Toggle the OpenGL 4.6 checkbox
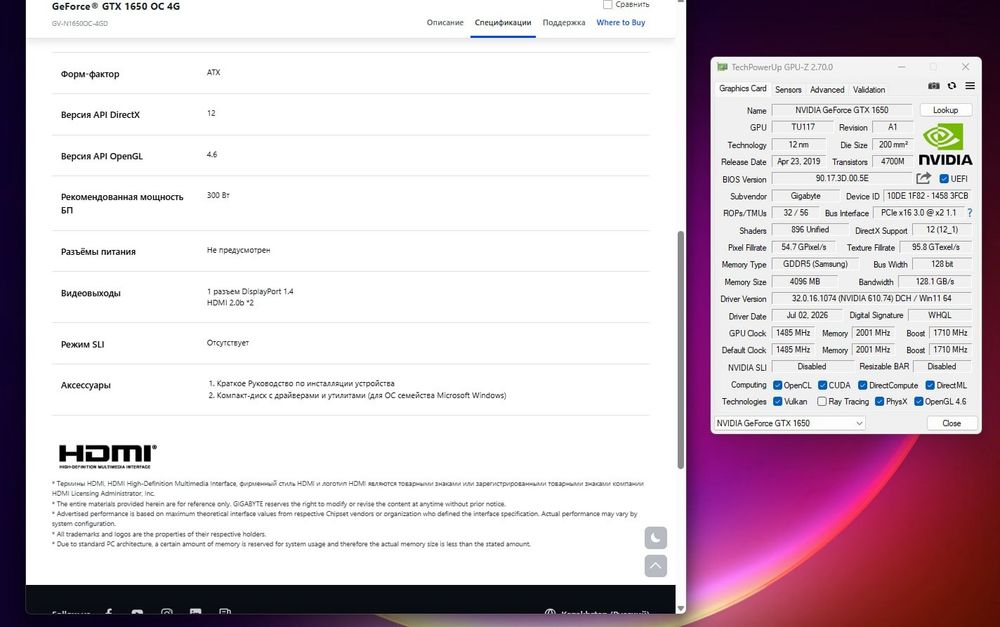The width and height of the screenshot is (1000, 627). pyautogui.click(x=918, y=401)
